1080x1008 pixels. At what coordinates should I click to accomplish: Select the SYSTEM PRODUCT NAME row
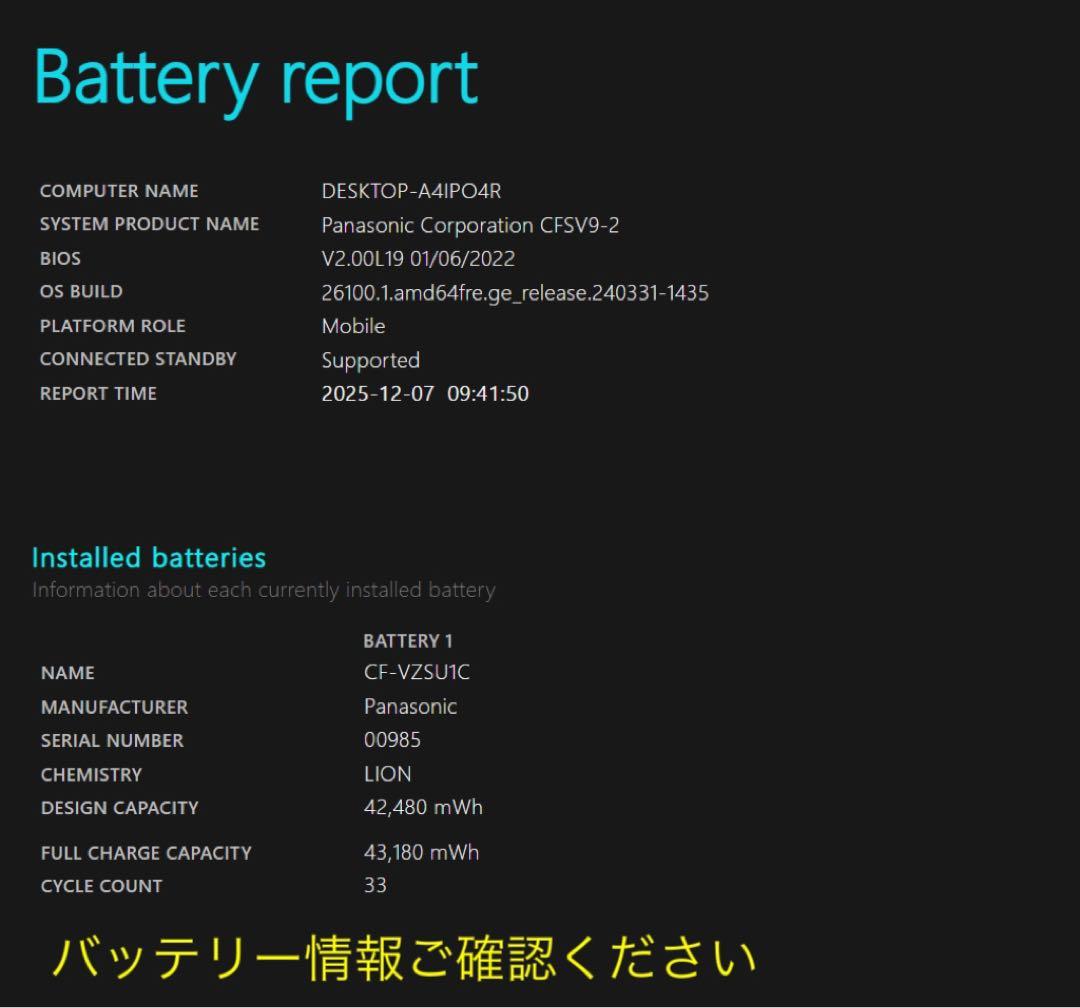[x=150, y=224]
